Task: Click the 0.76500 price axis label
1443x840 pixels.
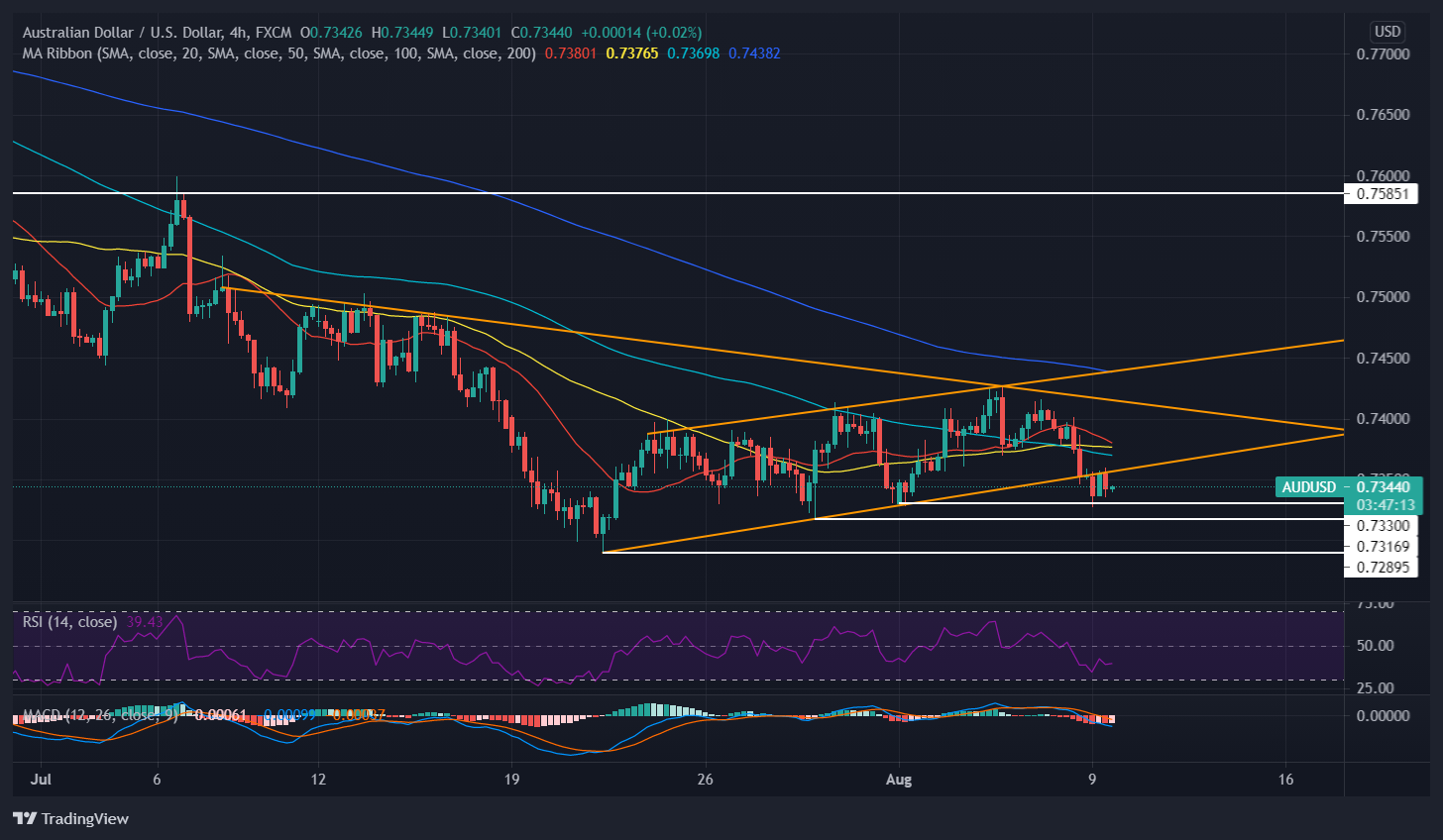Action: click(1383, 115)
